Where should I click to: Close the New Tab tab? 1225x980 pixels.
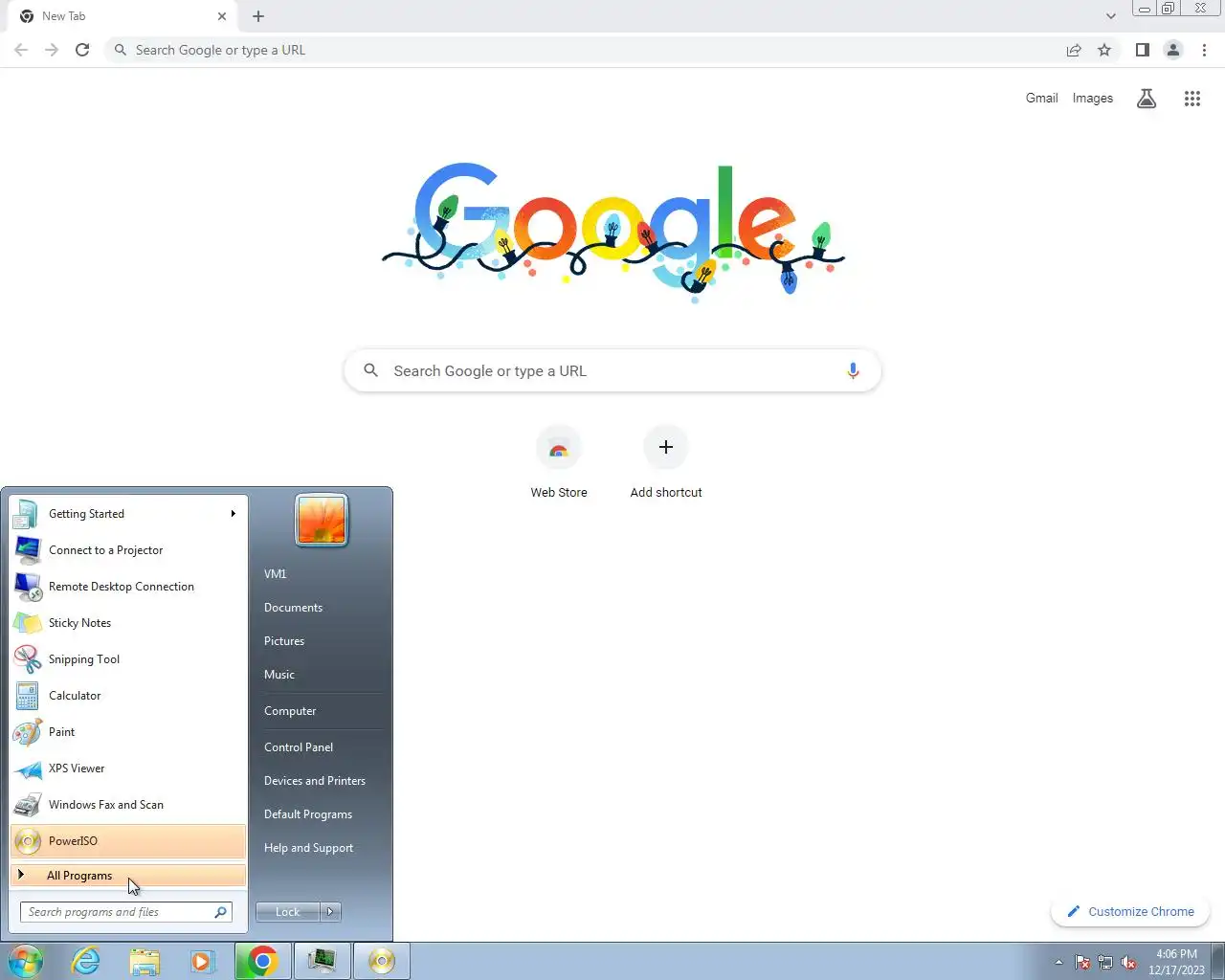click(x=222, y=16)
